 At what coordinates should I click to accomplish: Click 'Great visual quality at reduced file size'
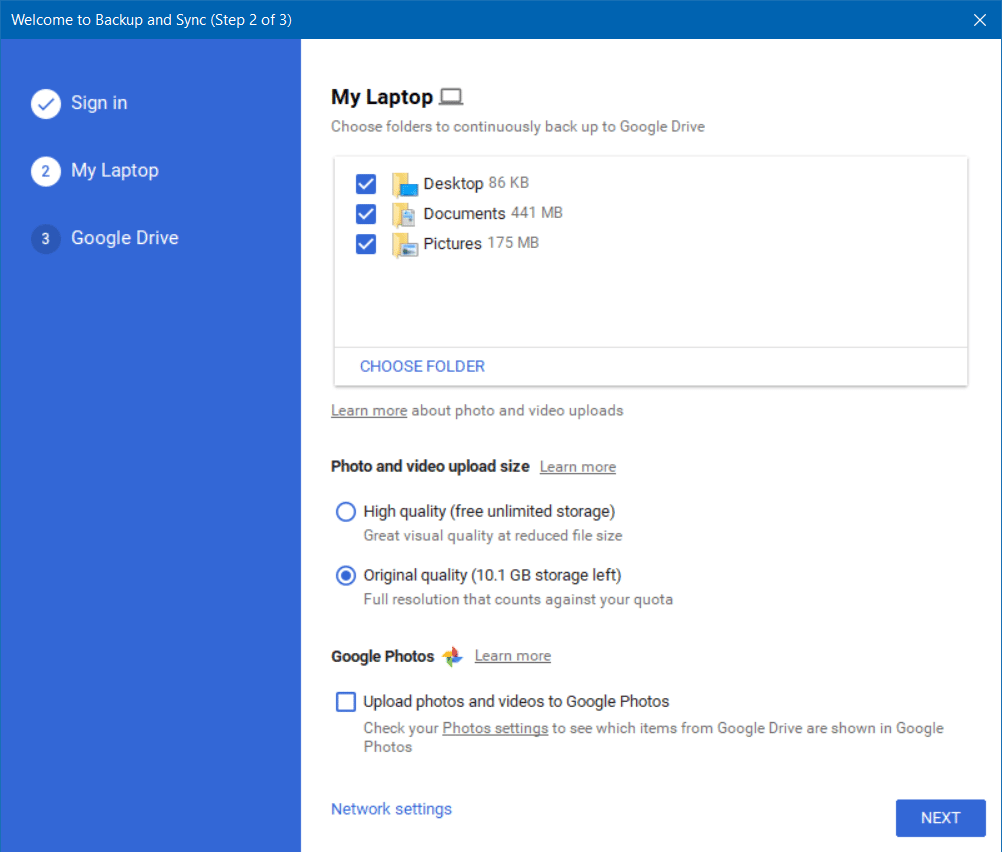[493, 536]
